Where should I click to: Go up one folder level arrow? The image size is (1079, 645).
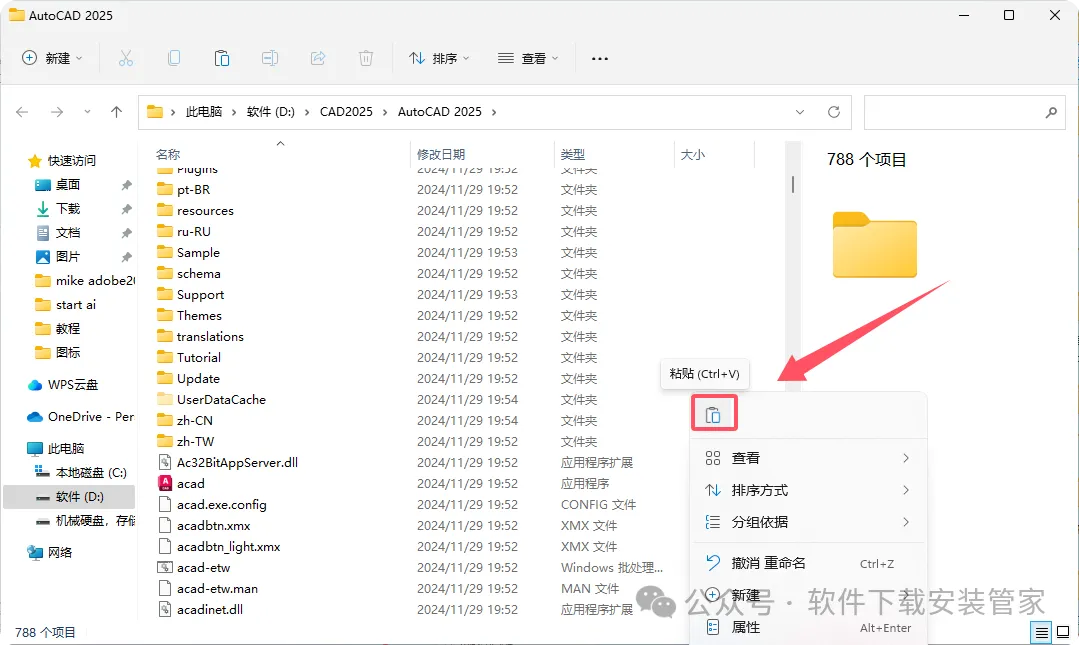coord(116,112)
